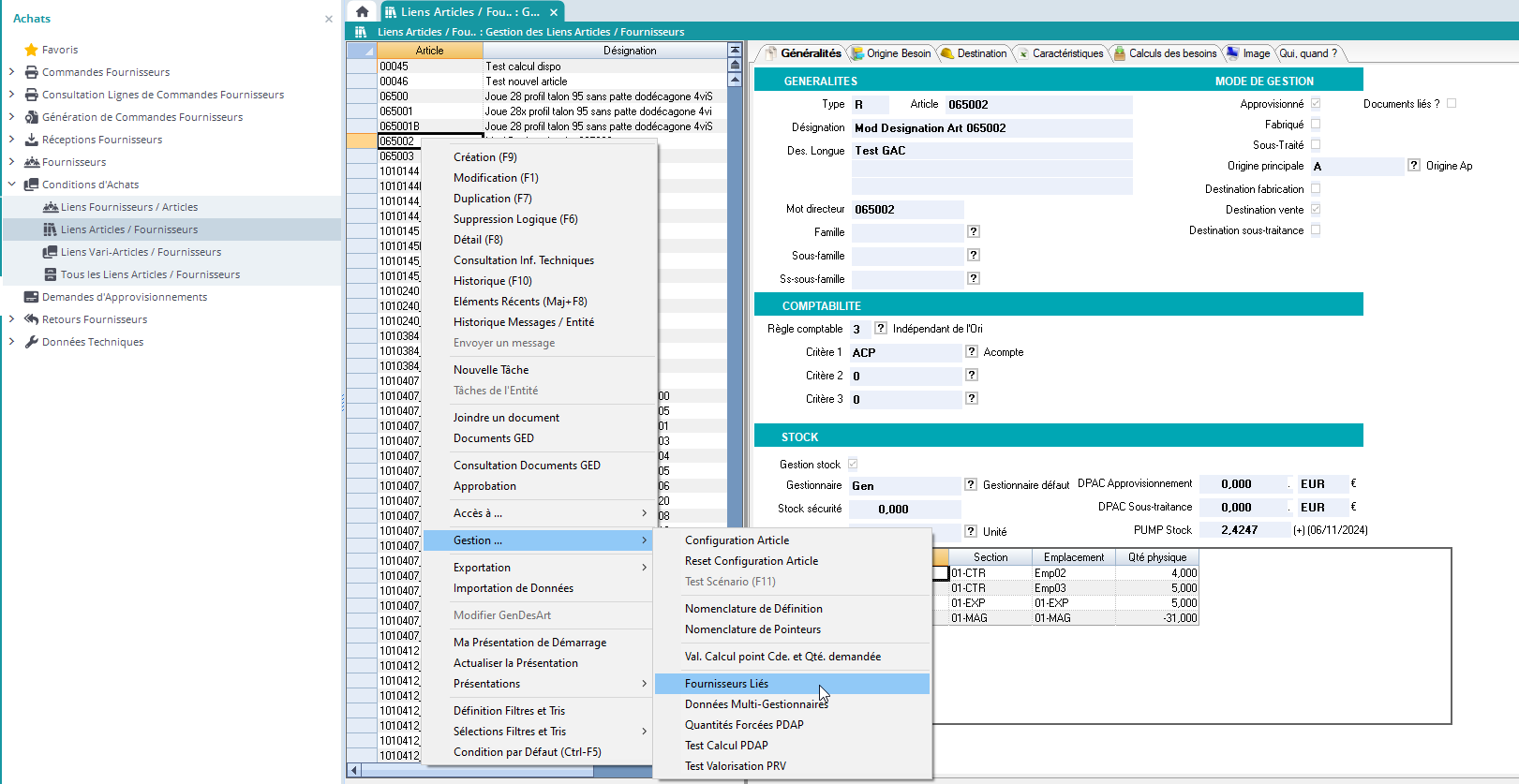Click the Favoris star icon

(31, 50)
